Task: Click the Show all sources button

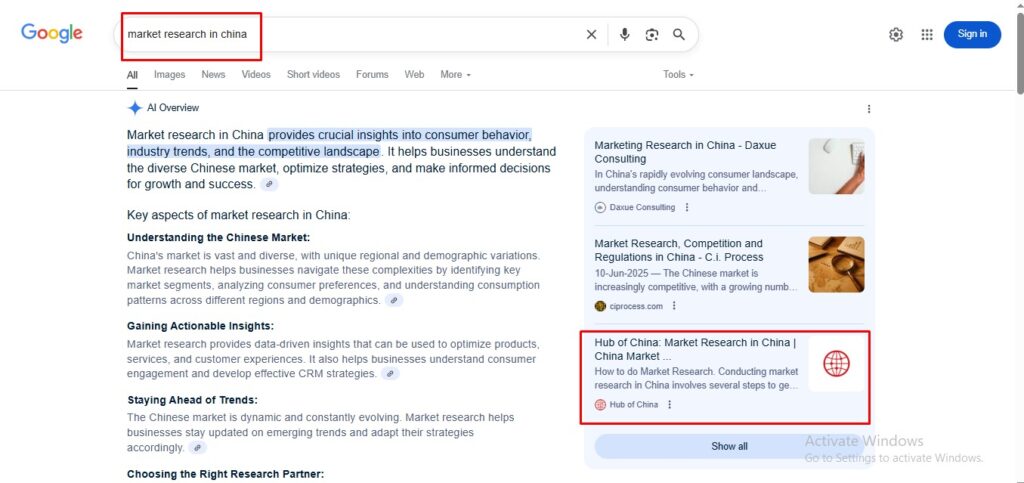Action: (729, 446)
